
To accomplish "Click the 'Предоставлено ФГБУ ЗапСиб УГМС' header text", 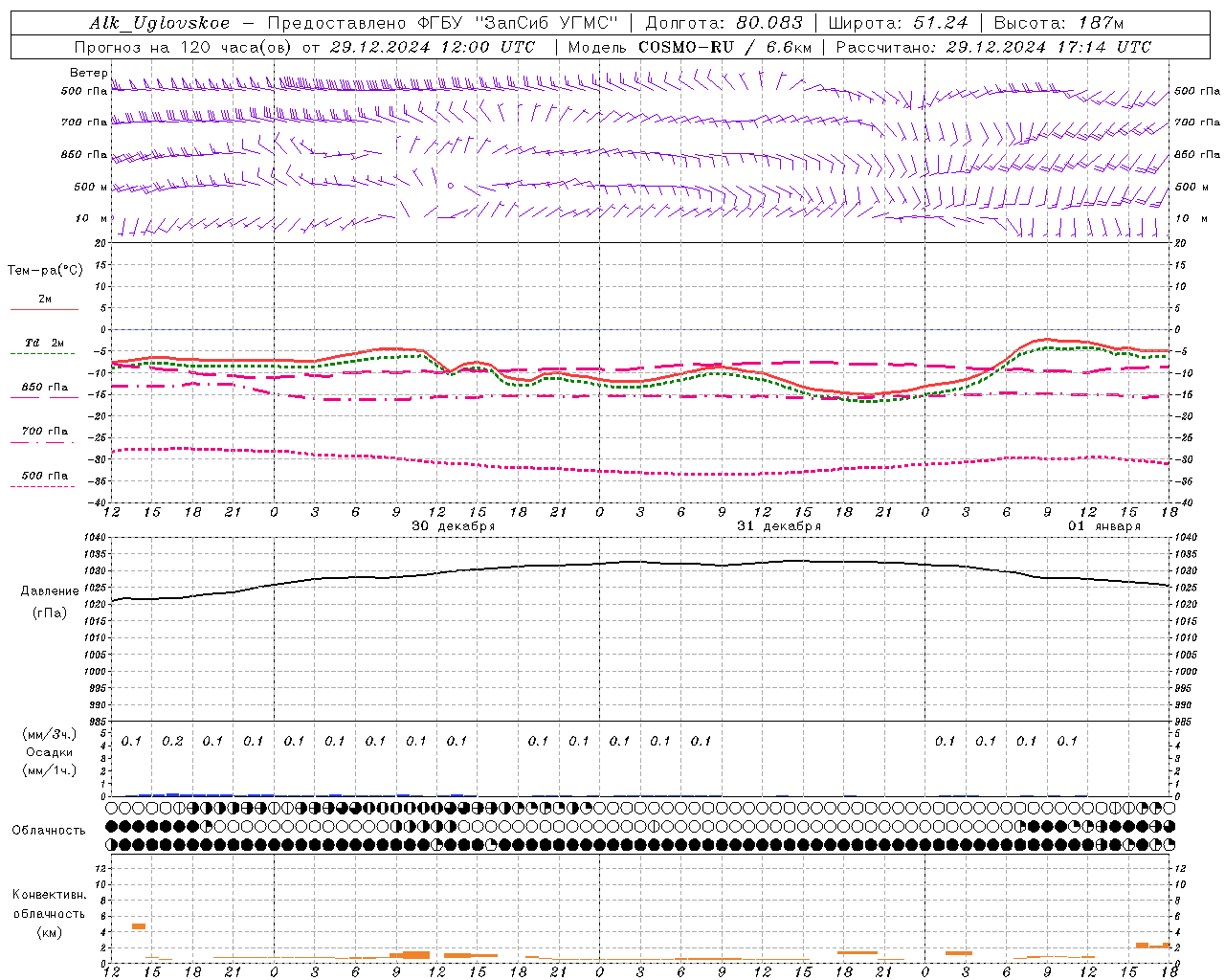I will (442, 23).
